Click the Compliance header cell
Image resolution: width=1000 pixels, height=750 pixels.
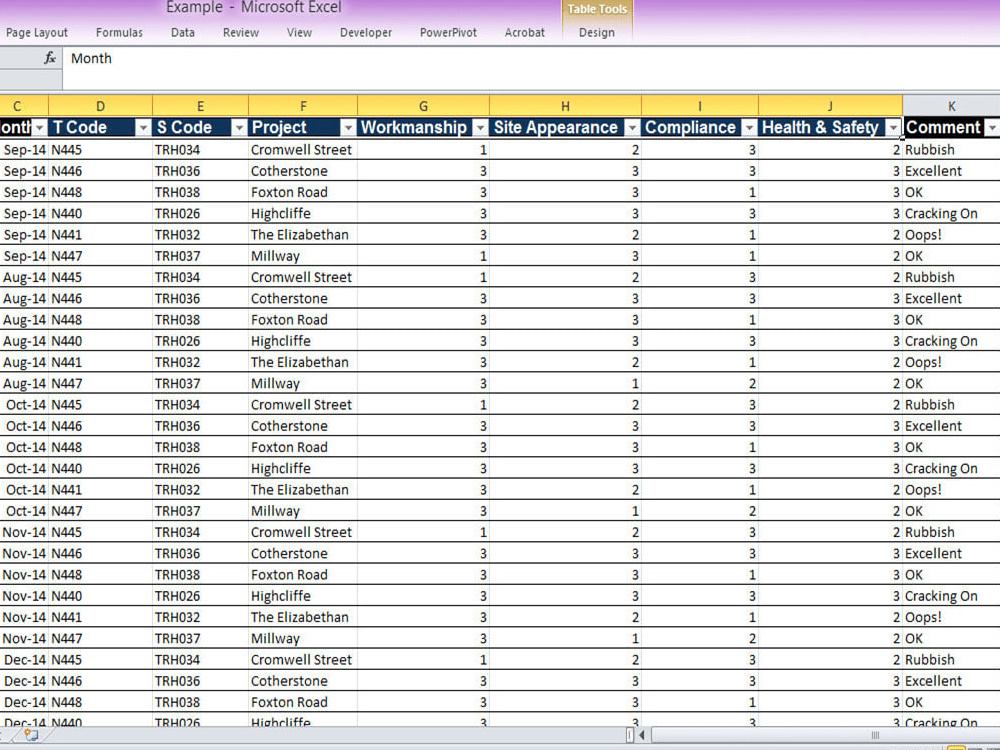tap(700, 128)
